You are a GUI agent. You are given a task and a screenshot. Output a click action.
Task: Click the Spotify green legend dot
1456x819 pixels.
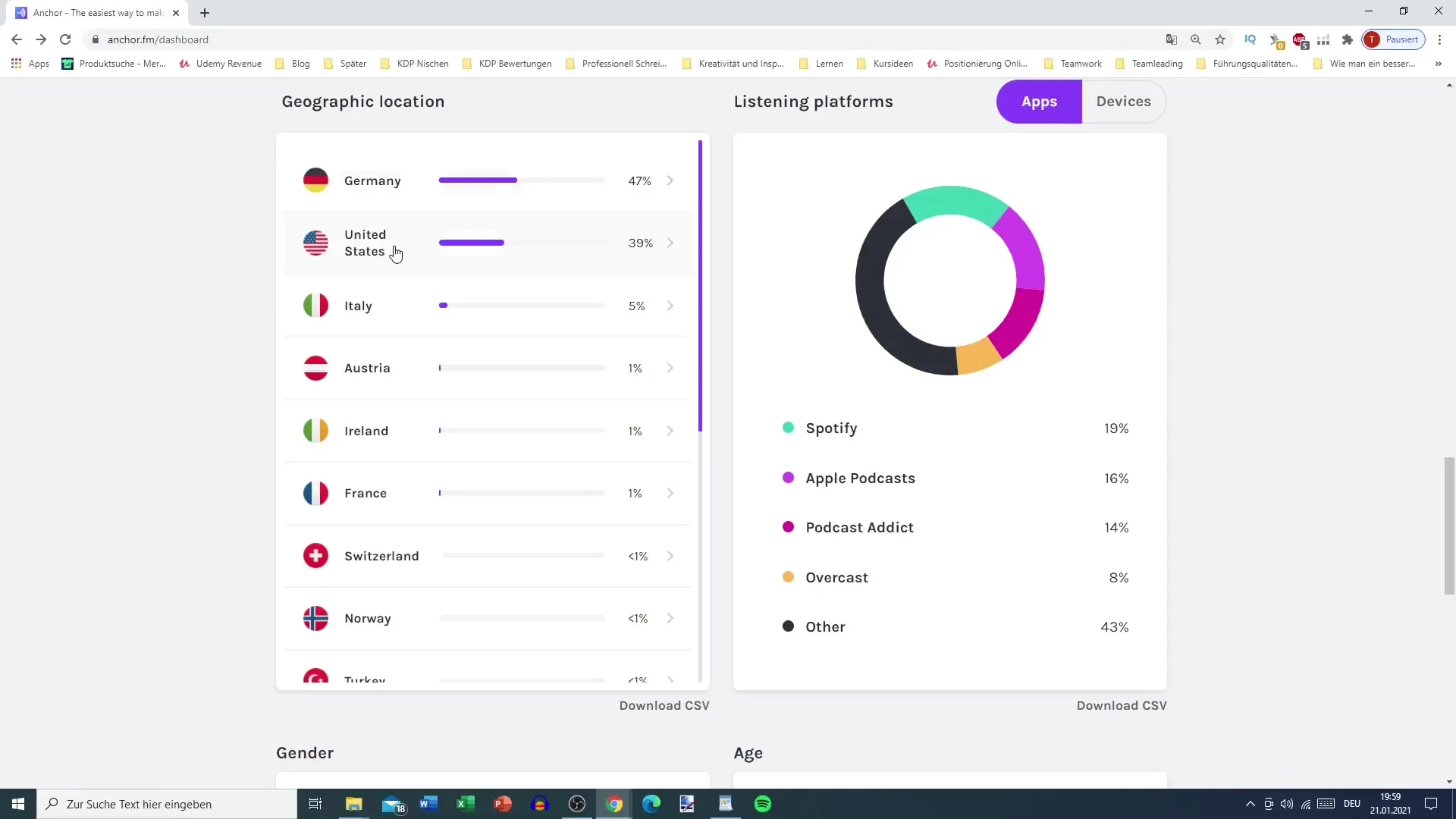point(788,428)
